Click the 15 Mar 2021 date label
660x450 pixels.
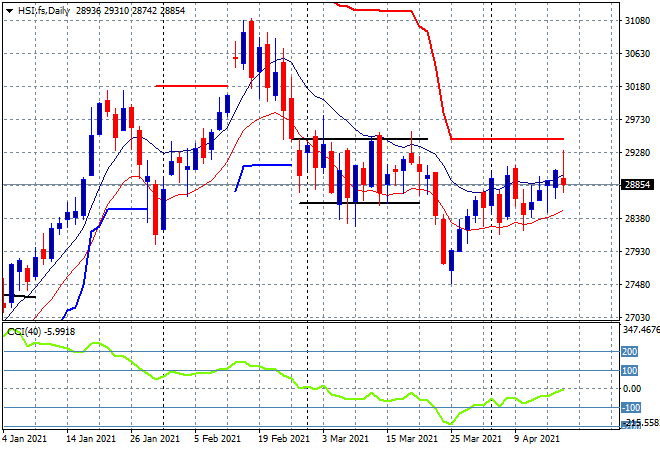[412, 439]
